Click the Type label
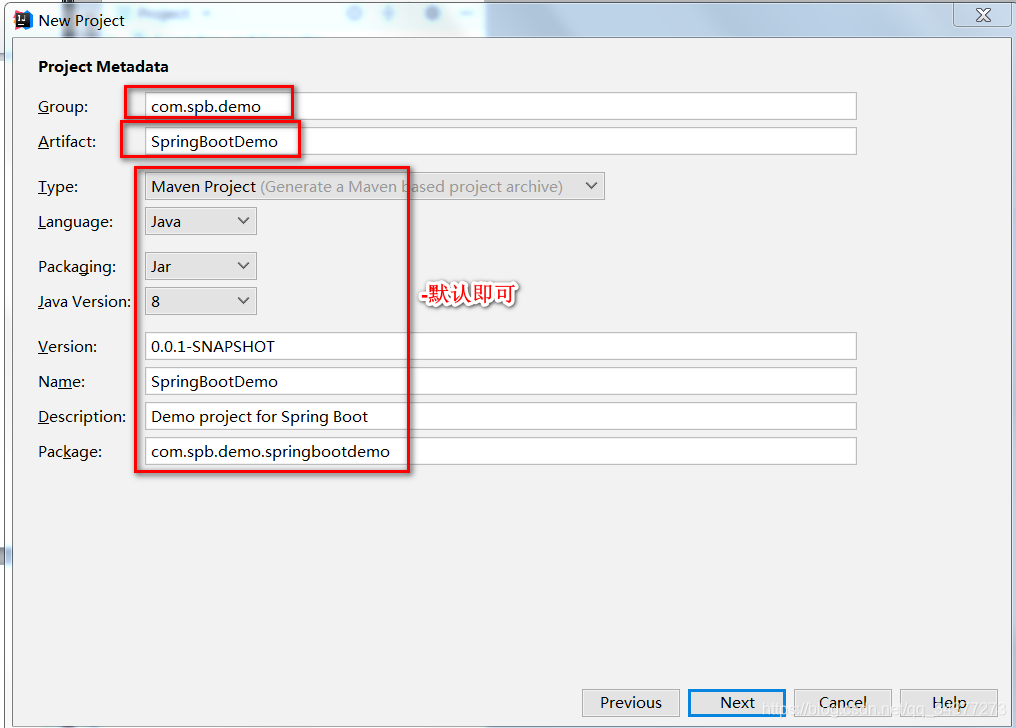 click(58, 187)
